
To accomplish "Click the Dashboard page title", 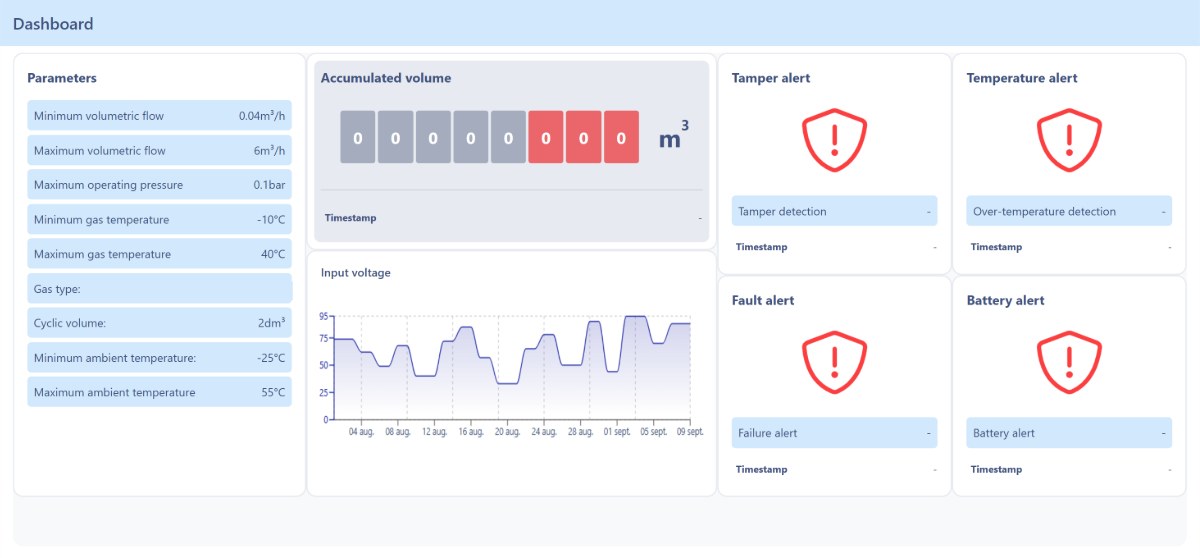I will pos(53,24).
